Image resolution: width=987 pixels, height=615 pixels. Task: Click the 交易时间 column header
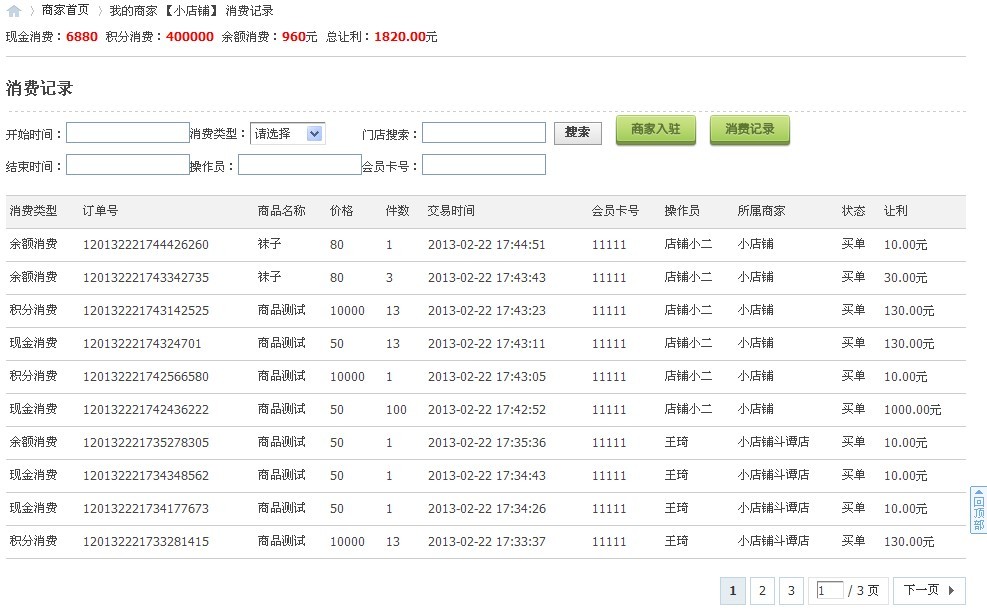tap(451, 211)
